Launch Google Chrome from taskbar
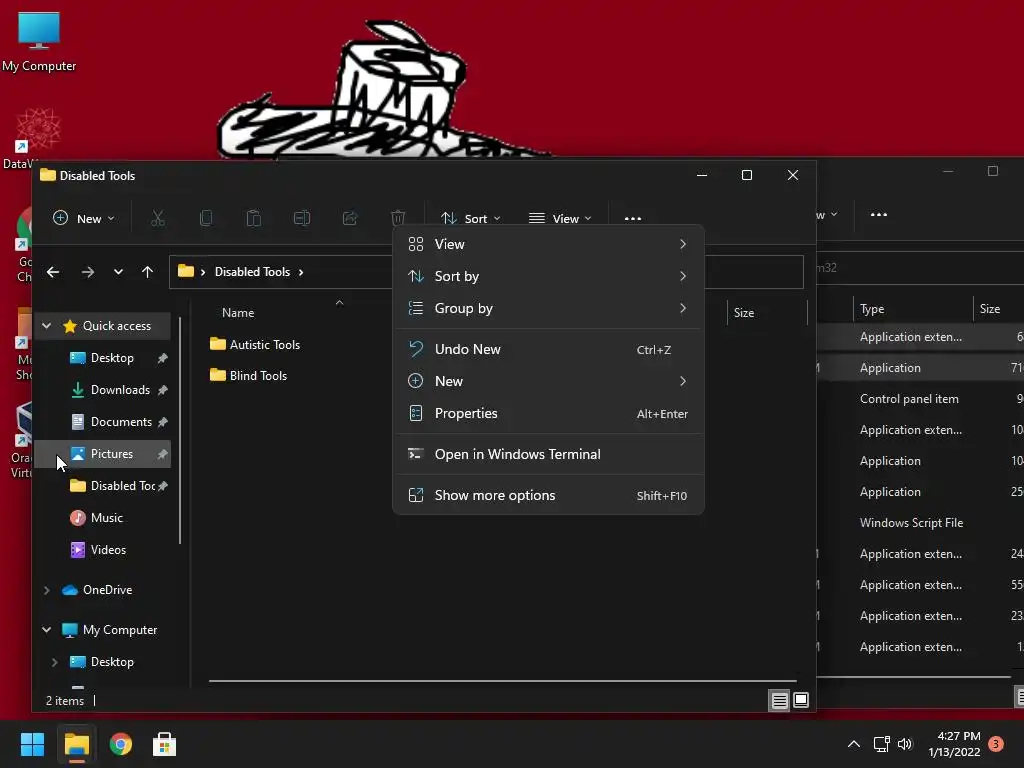Screen dimensions: 1024x768 click(121, 744)
